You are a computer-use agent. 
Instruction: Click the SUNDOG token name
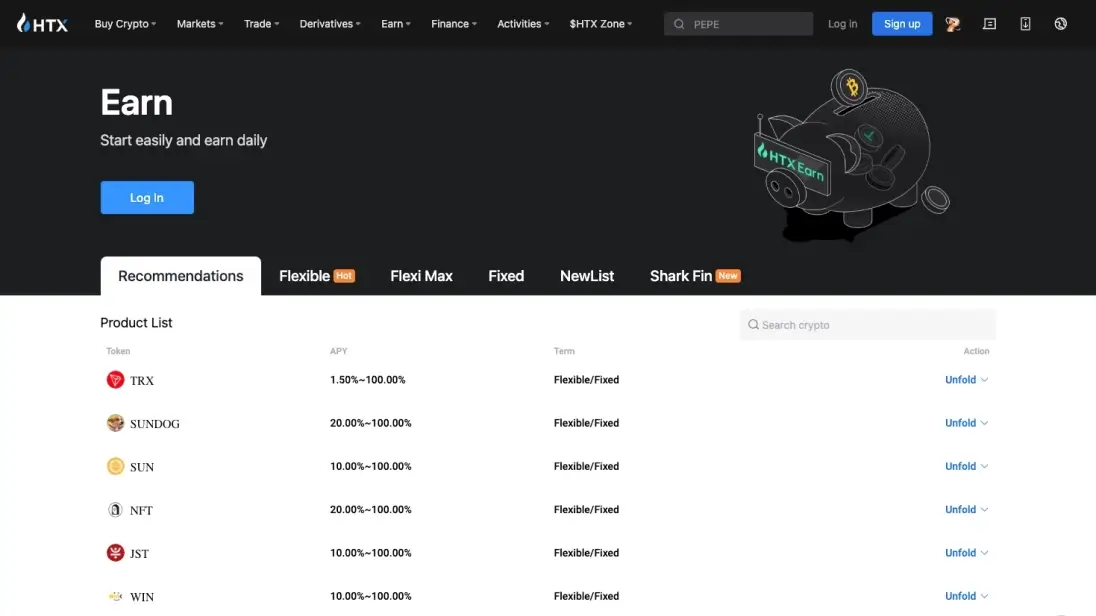154,424
